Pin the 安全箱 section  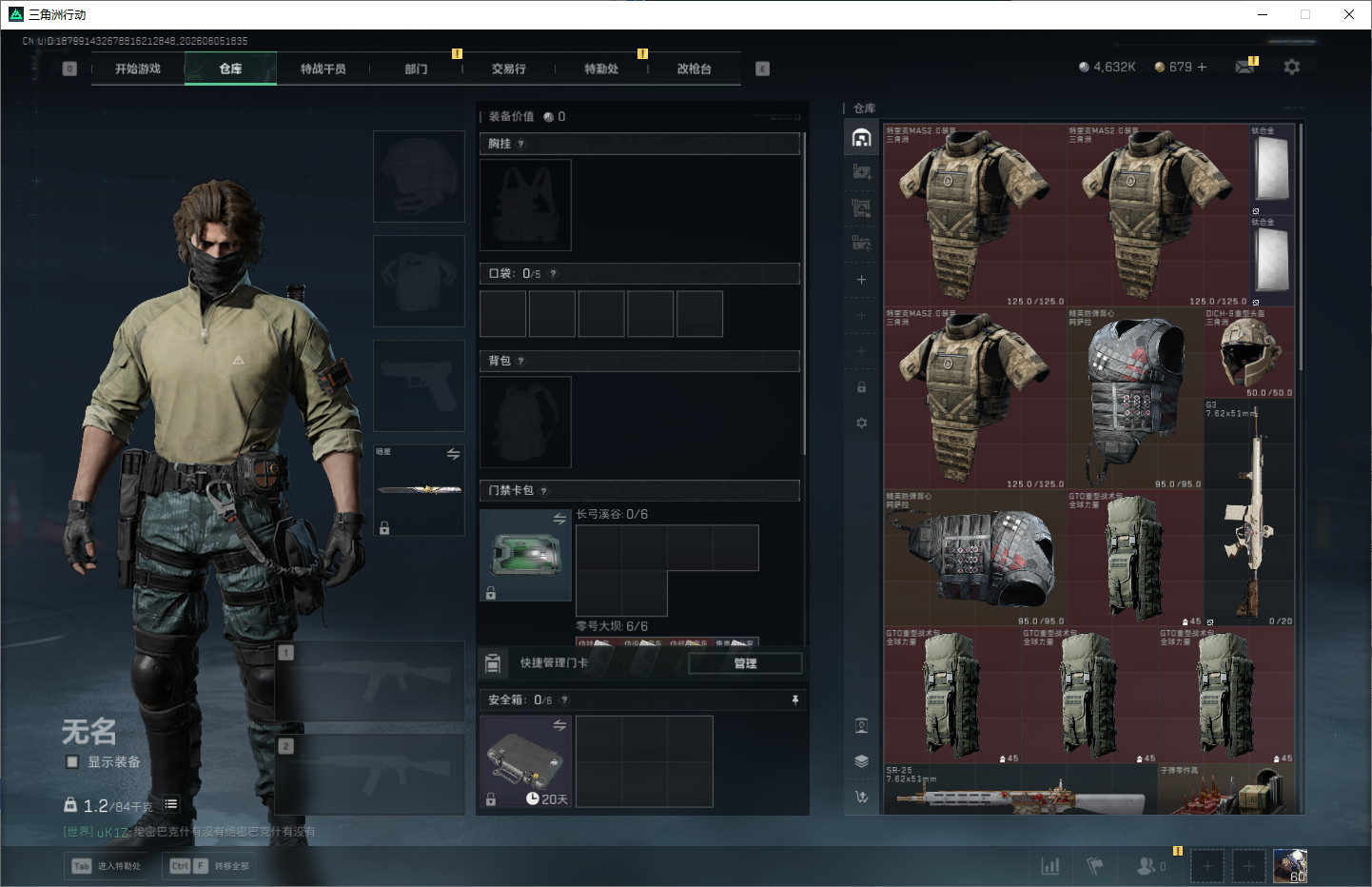(x=795, y=700)
